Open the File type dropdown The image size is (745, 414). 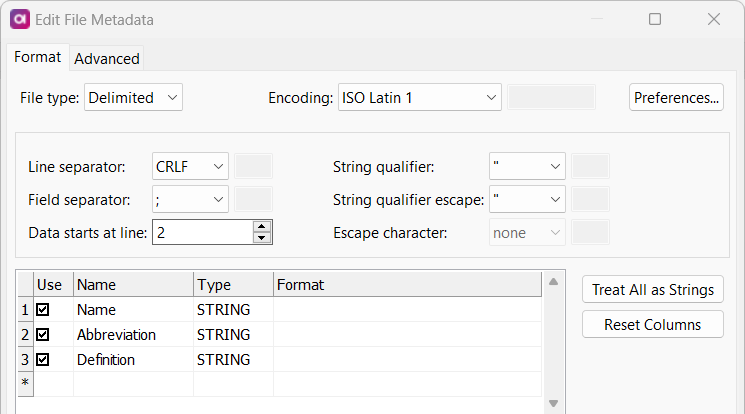coord(134,97)
